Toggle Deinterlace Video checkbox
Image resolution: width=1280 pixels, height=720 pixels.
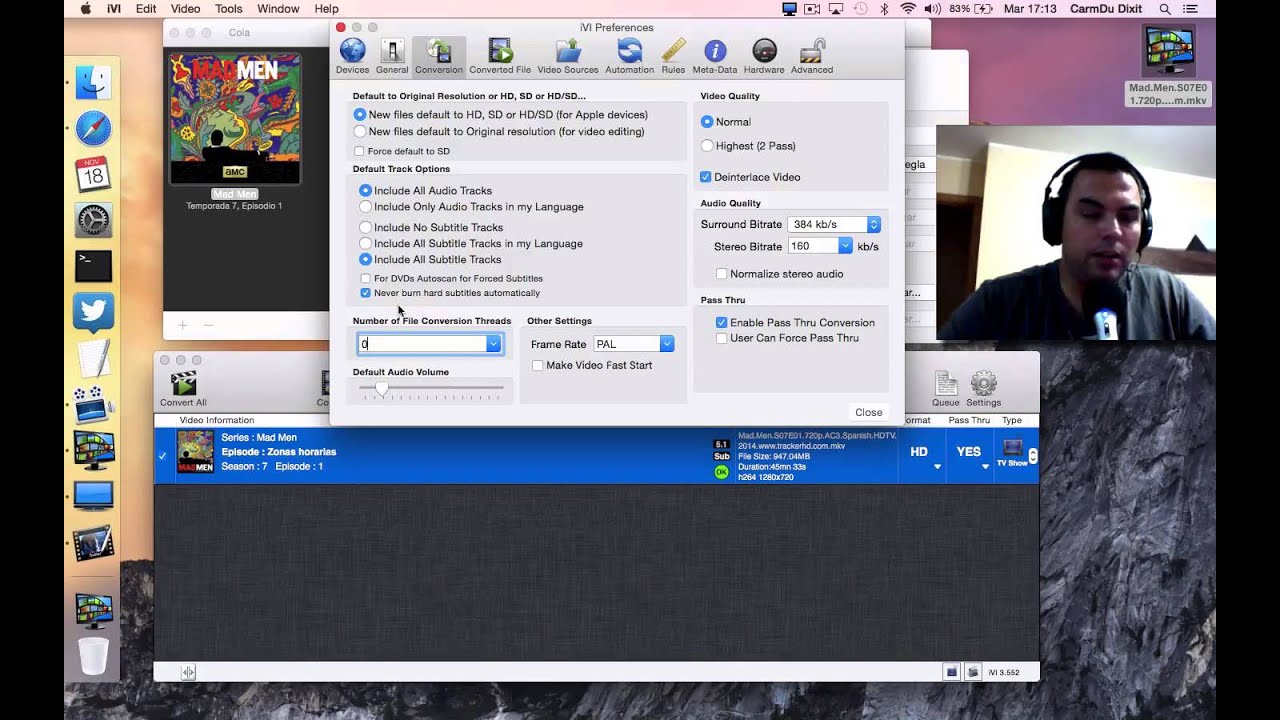coord(706,177)
